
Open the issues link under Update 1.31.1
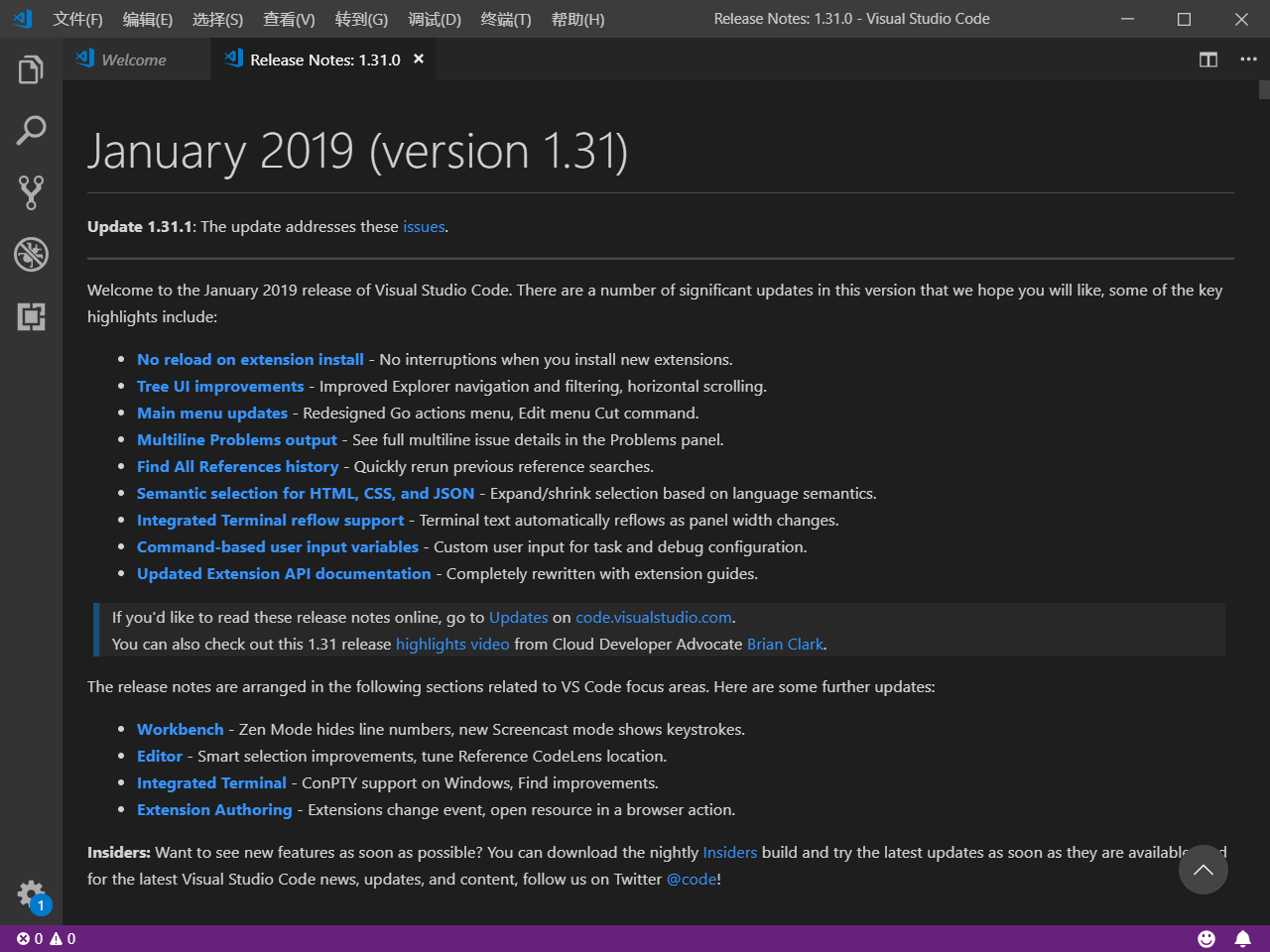[x=424, y=226]
